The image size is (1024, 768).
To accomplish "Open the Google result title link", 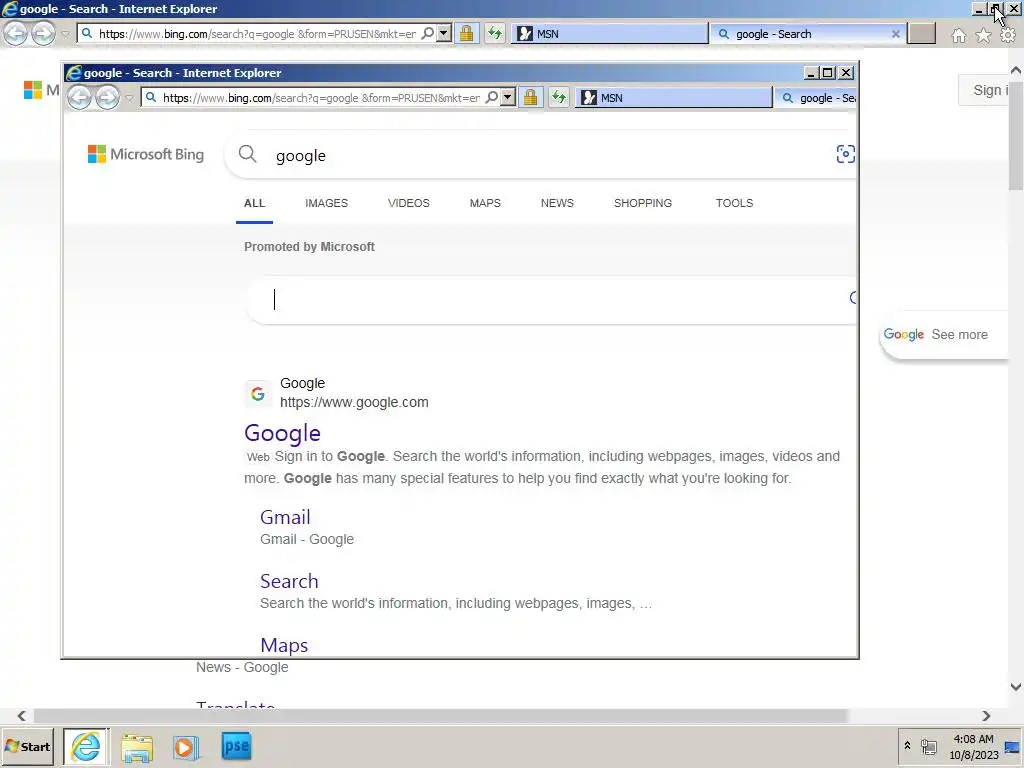I will tap(282, 433).
